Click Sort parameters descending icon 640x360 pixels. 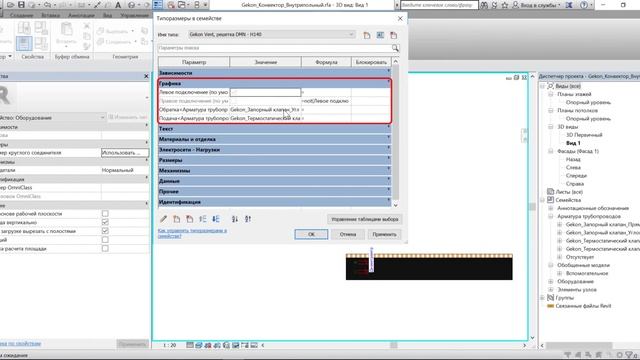click(x=248, y=219)
